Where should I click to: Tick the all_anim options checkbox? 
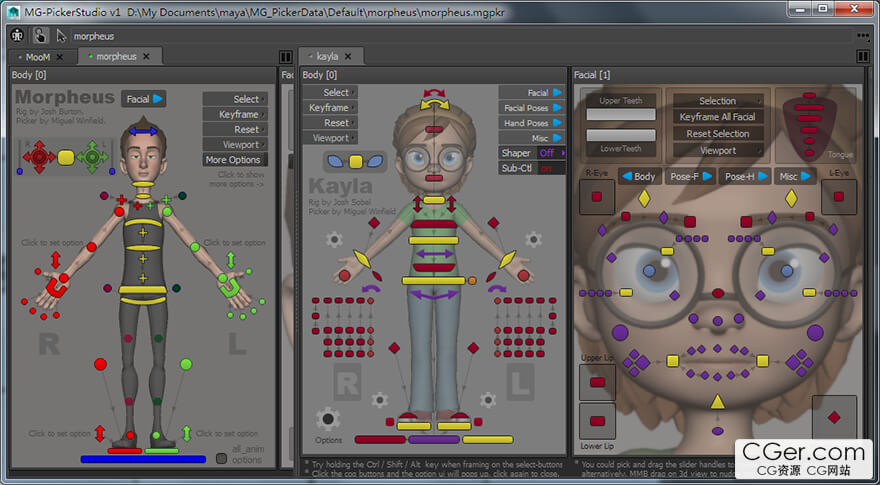(222, 459)
